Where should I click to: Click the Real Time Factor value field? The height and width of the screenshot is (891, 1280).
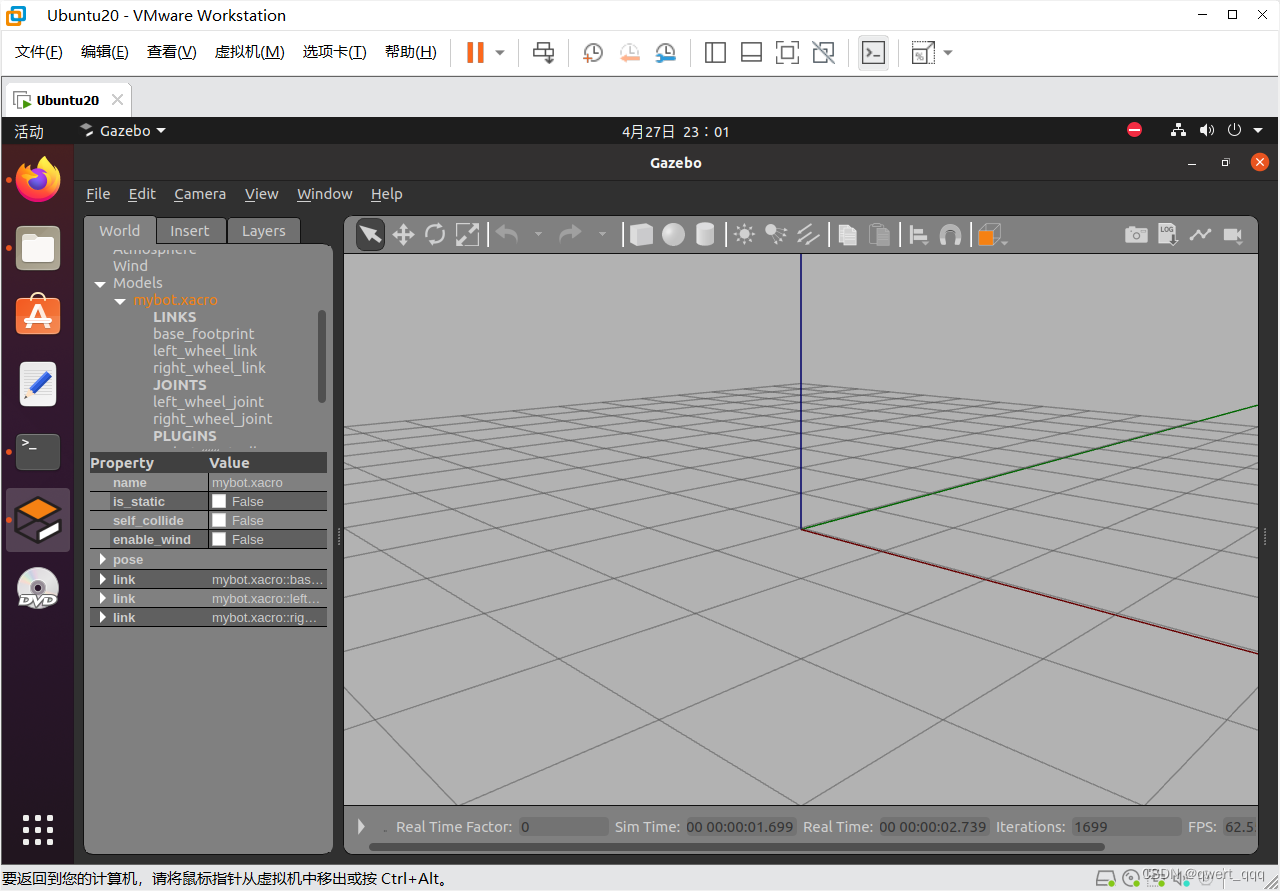pos(563,827)
